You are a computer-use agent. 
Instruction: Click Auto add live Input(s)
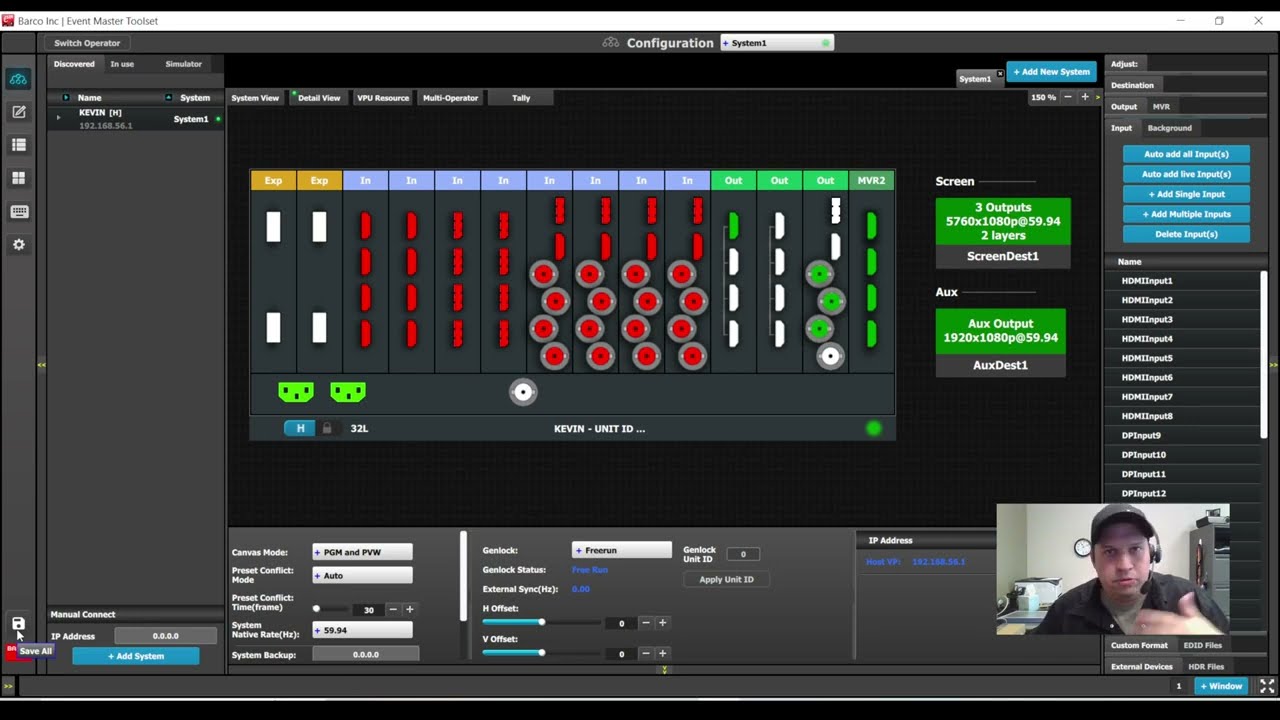1186,174
